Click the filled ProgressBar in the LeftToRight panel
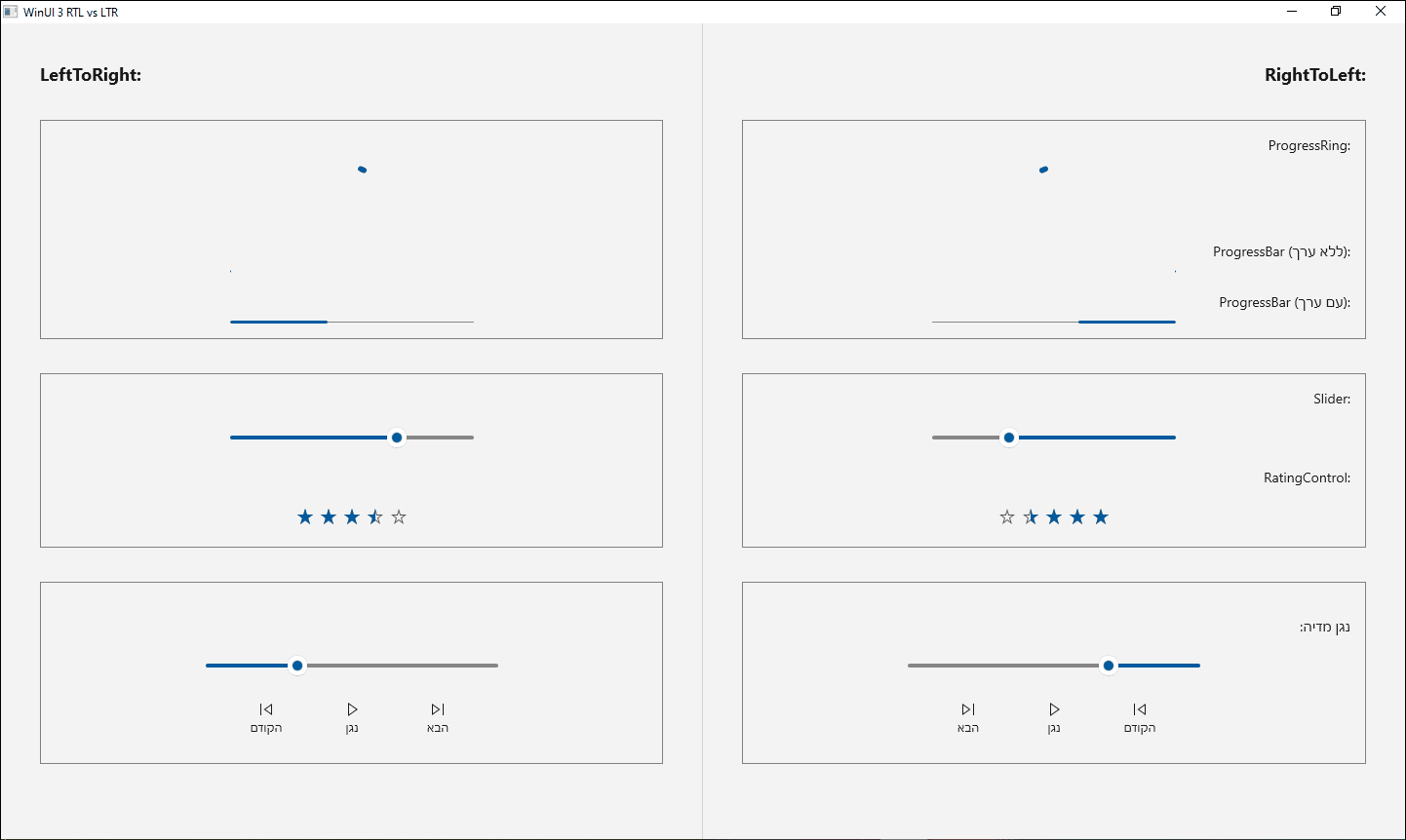Viewport: 1406px width, 840px height. (278, 321)
